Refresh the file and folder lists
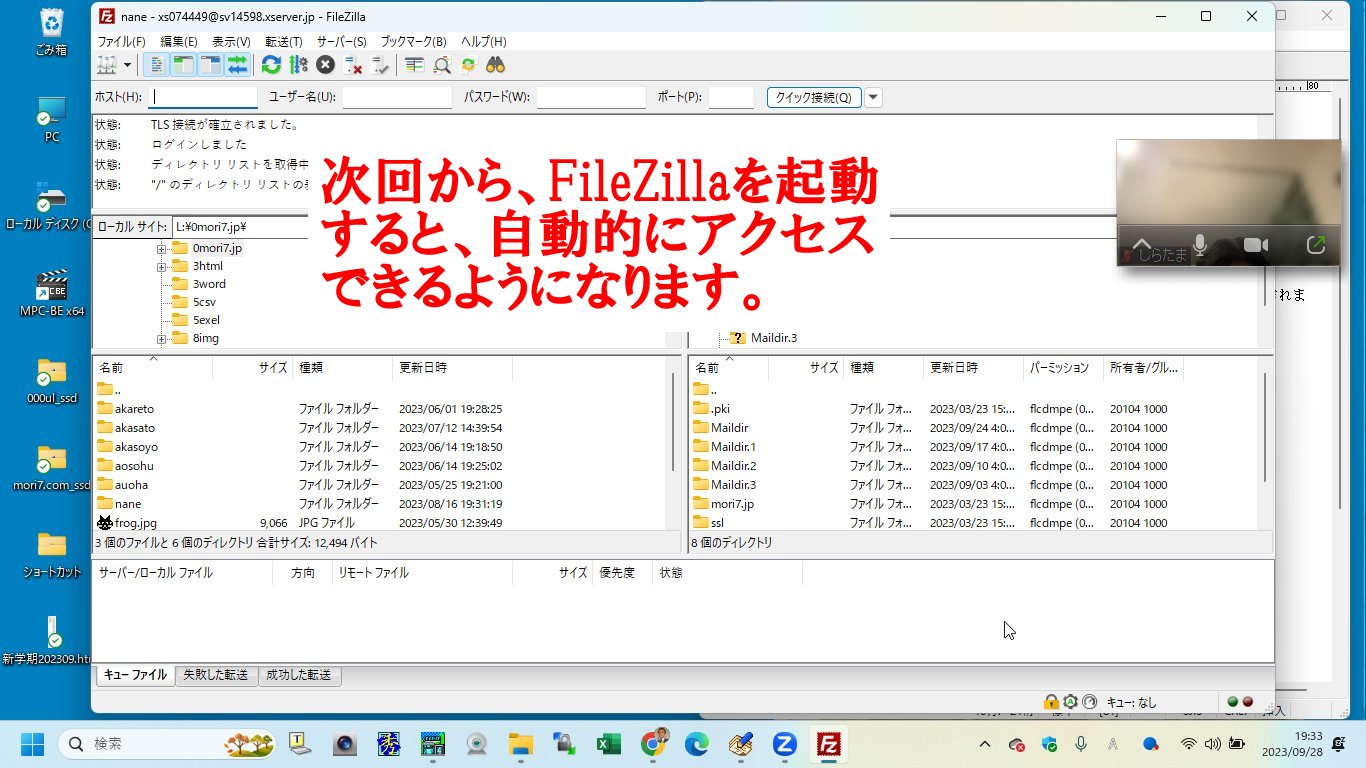 271,65
